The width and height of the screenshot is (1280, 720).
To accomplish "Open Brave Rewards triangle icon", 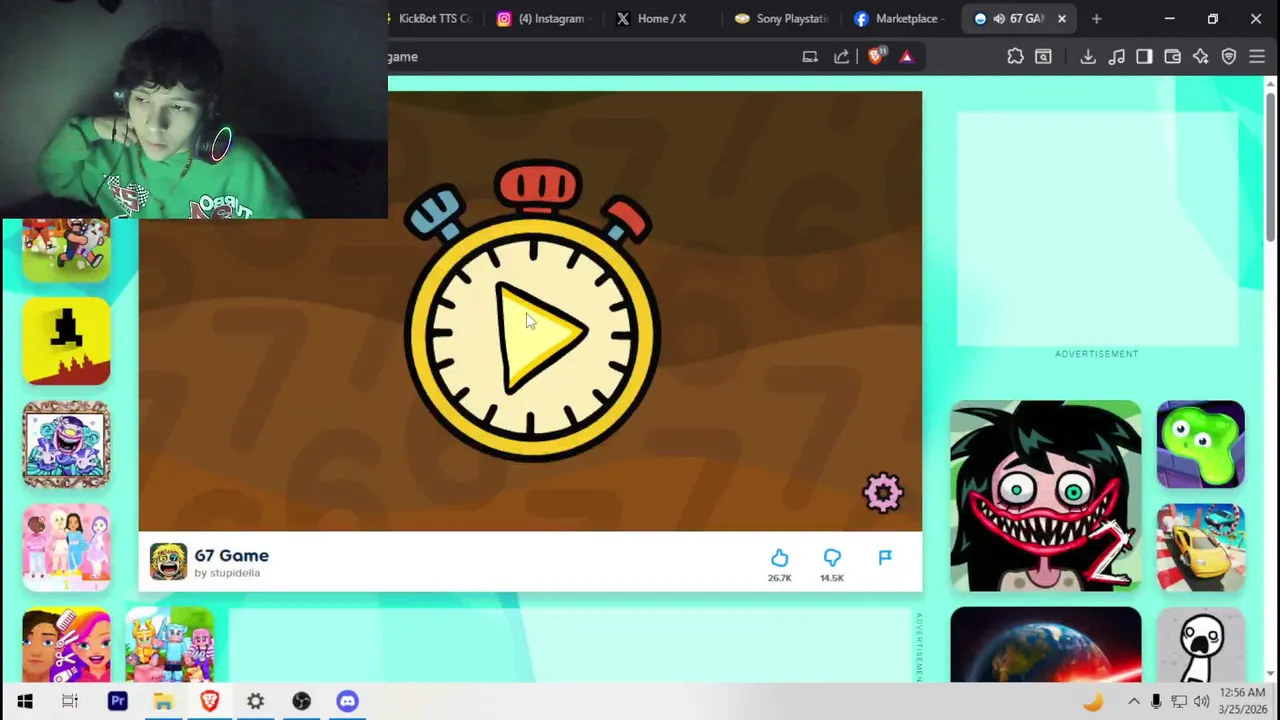I will [906, 57].
